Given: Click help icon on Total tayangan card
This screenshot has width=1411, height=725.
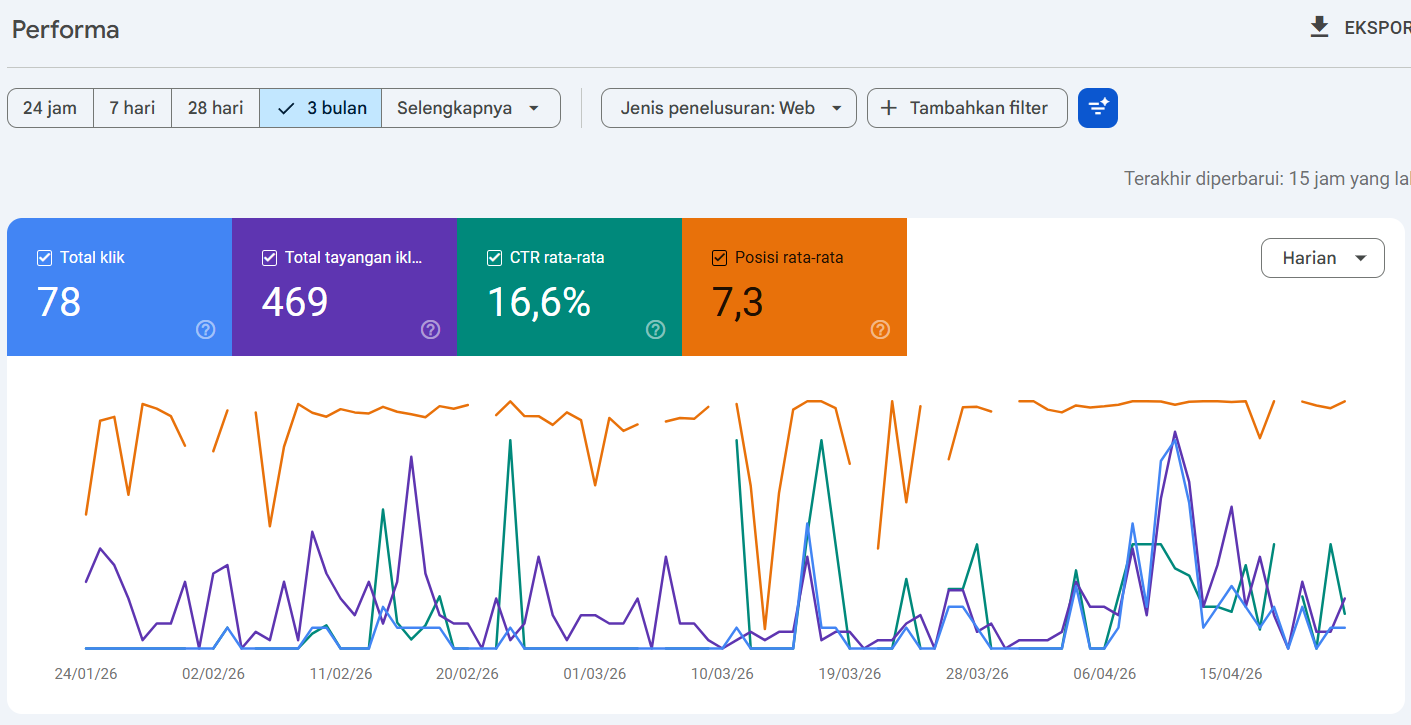Looking at the screenshot, I should click(x=431, y=330).
